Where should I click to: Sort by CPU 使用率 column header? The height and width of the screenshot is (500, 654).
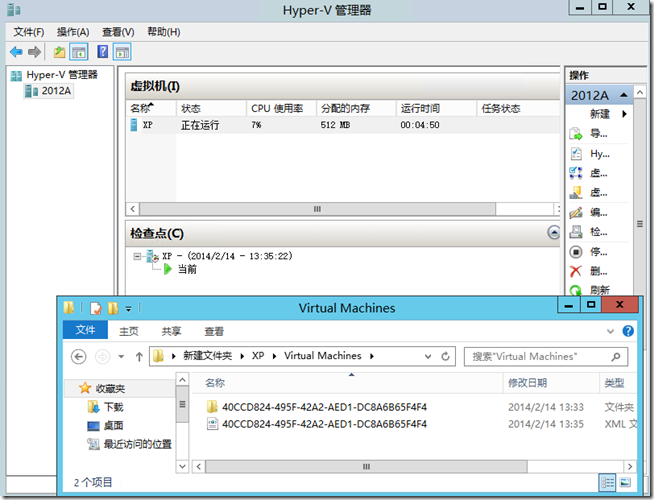click(x=281, y=108)
